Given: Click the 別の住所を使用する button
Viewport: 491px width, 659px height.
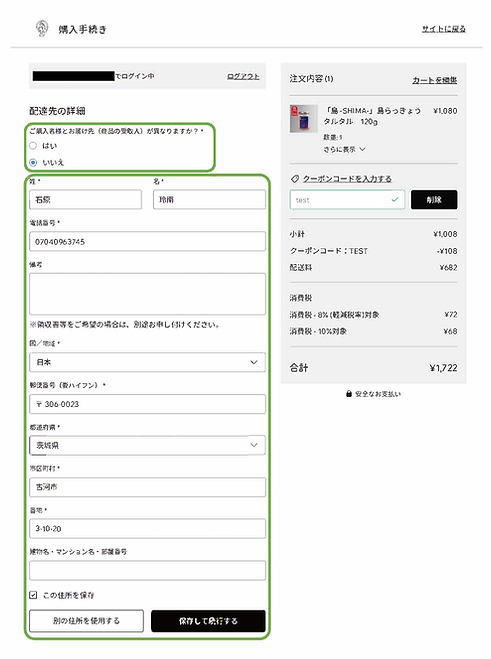Looking at the screenshot, I should tap(86, 621).
